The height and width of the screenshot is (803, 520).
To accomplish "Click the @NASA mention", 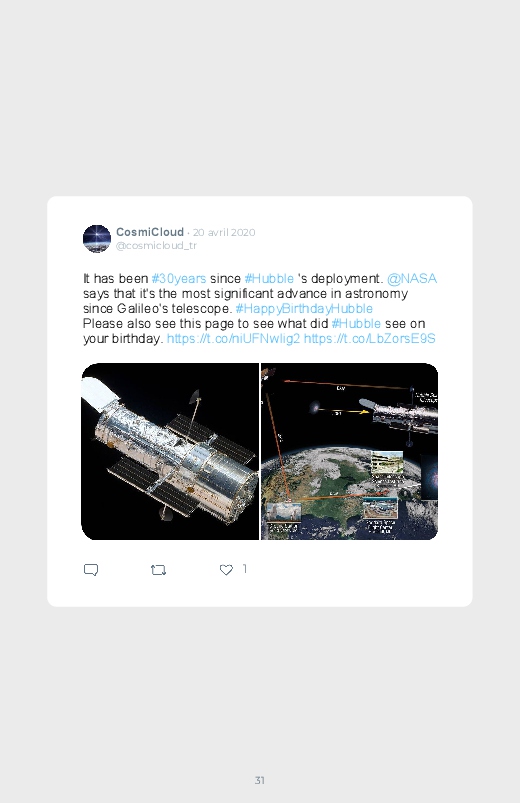I will coord(412,279).
